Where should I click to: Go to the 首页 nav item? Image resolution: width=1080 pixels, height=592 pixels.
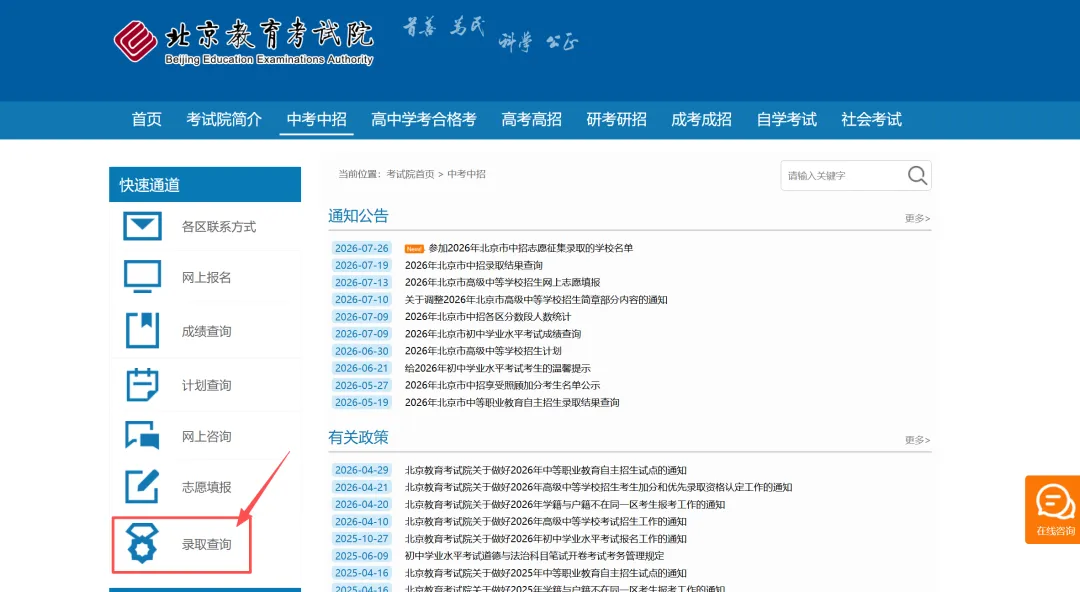(147, 119)
